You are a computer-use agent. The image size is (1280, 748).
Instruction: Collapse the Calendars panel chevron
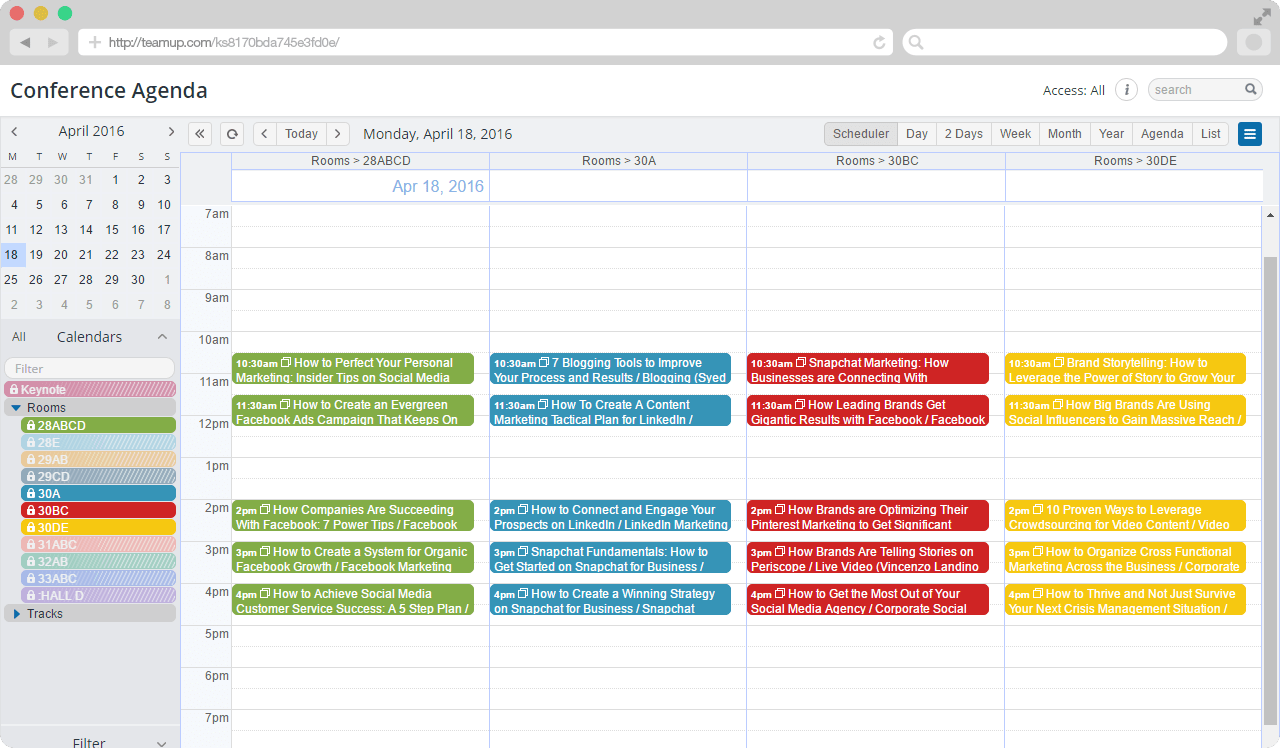[x=162, y=337]
